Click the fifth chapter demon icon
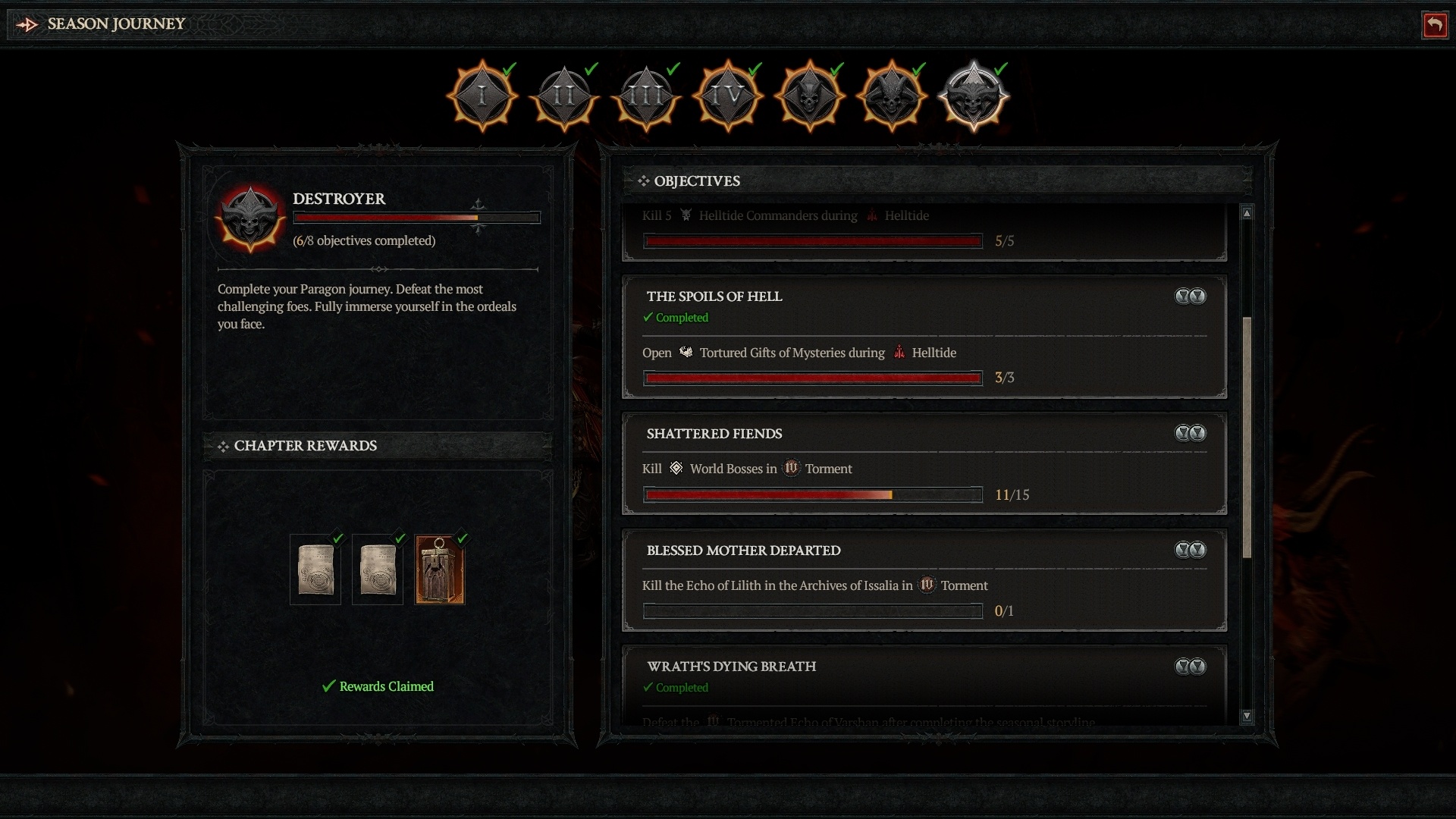 (x=810, y=95)
